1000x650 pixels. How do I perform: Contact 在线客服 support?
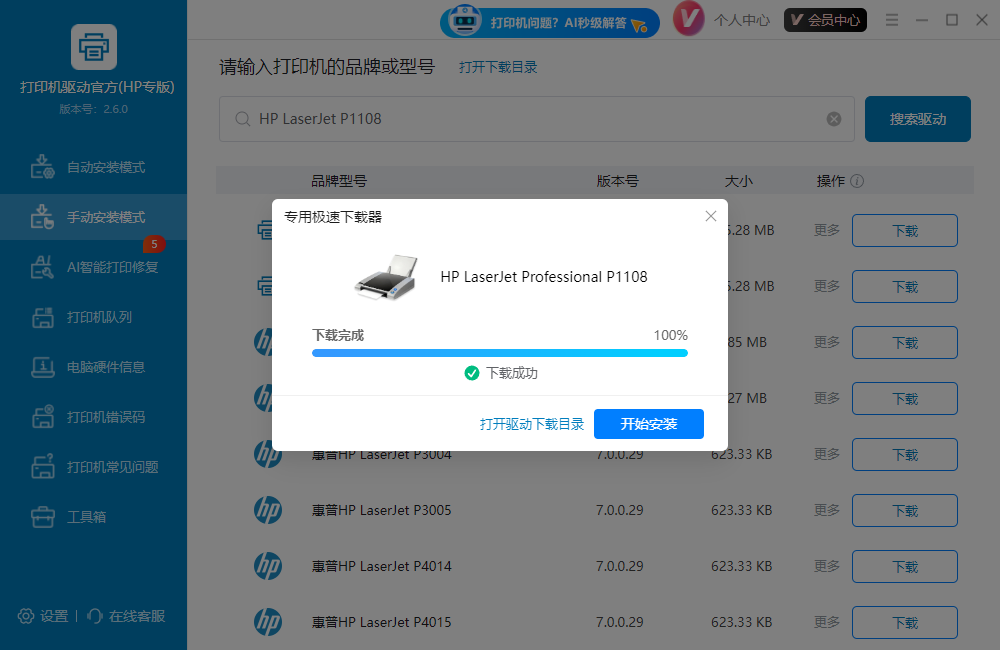coord(127,616)
